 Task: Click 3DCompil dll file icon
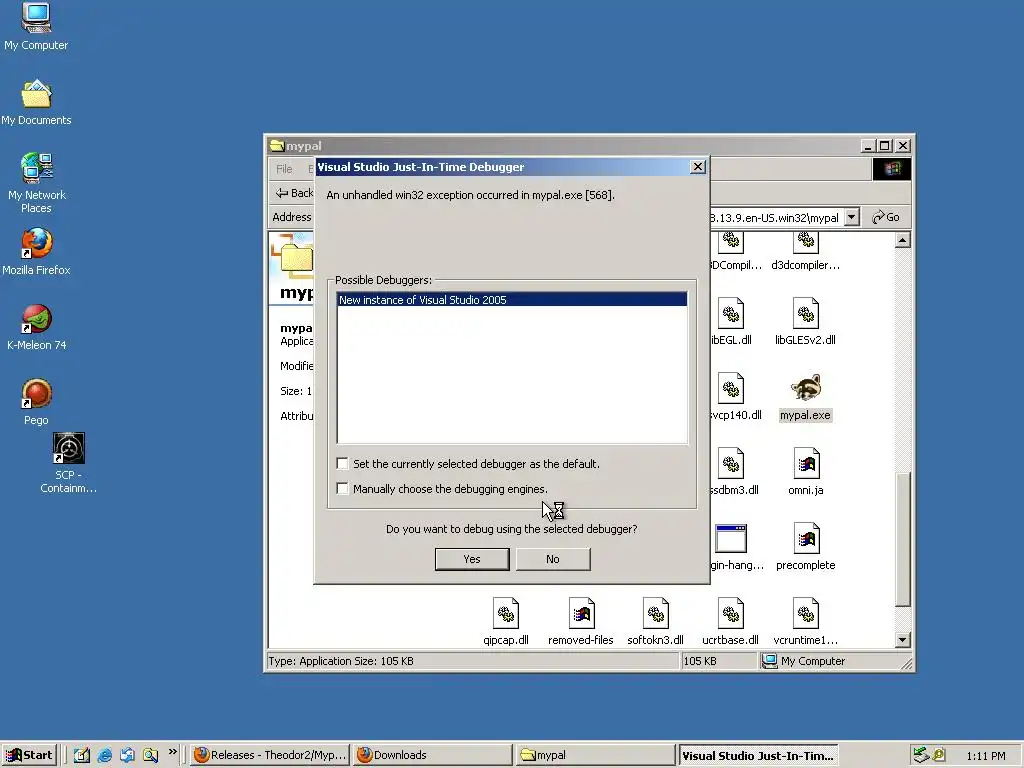pyautogui.click(x=731, y=242)
